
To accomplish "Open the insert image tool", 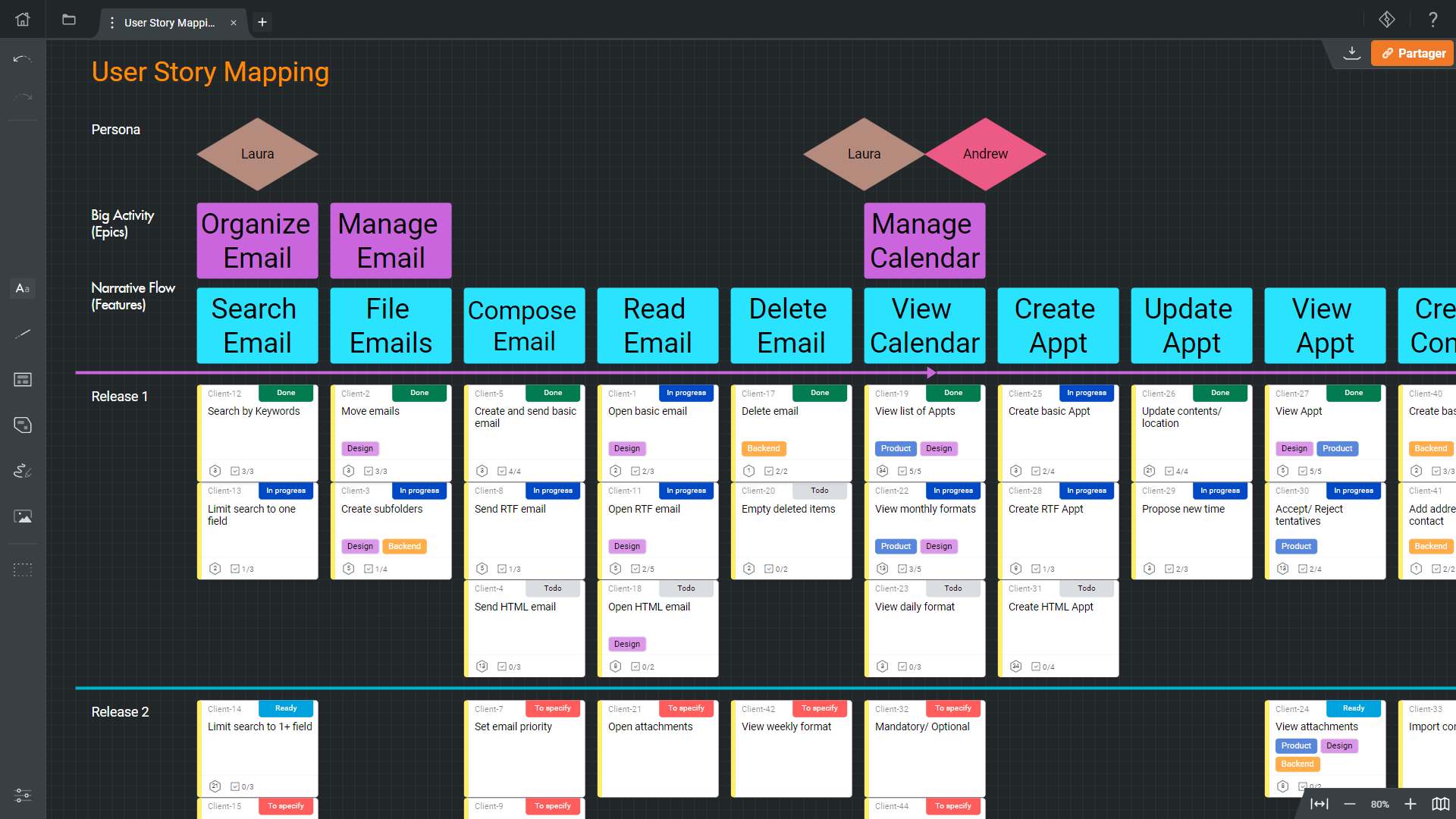I will click(23, 516).
